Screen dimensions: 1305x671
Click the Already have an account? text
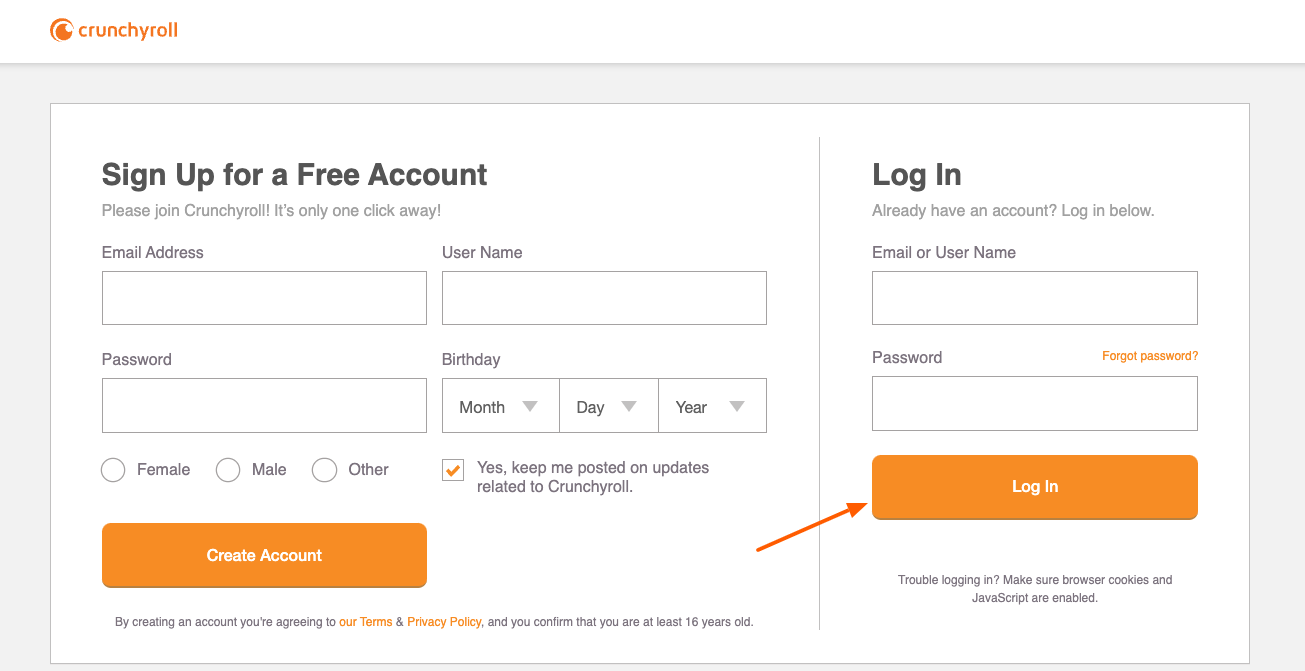click(1013, 211)
